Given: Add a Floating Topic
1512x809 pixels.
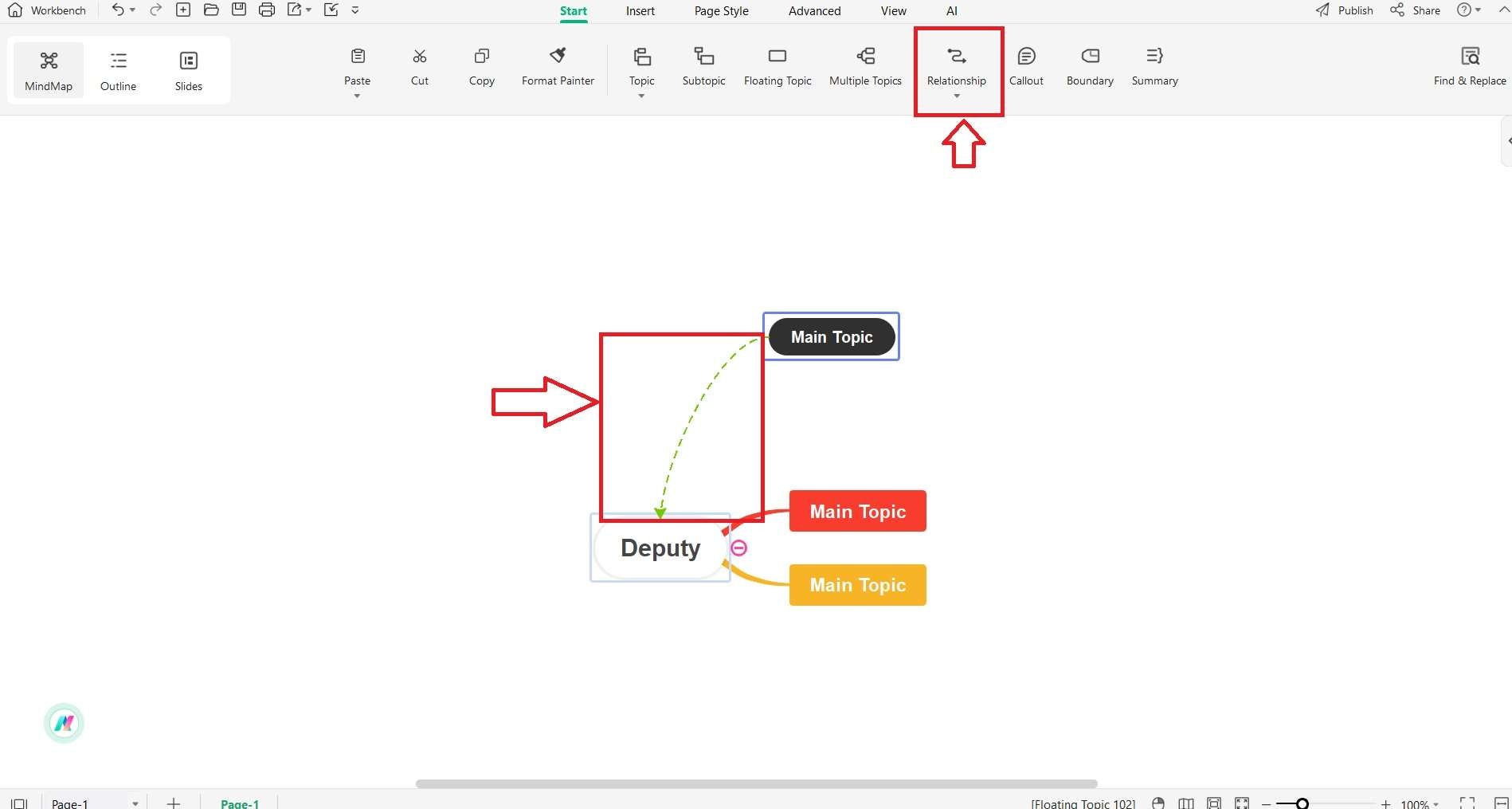Looking at the screenshot, I should (x=778, y=67).
